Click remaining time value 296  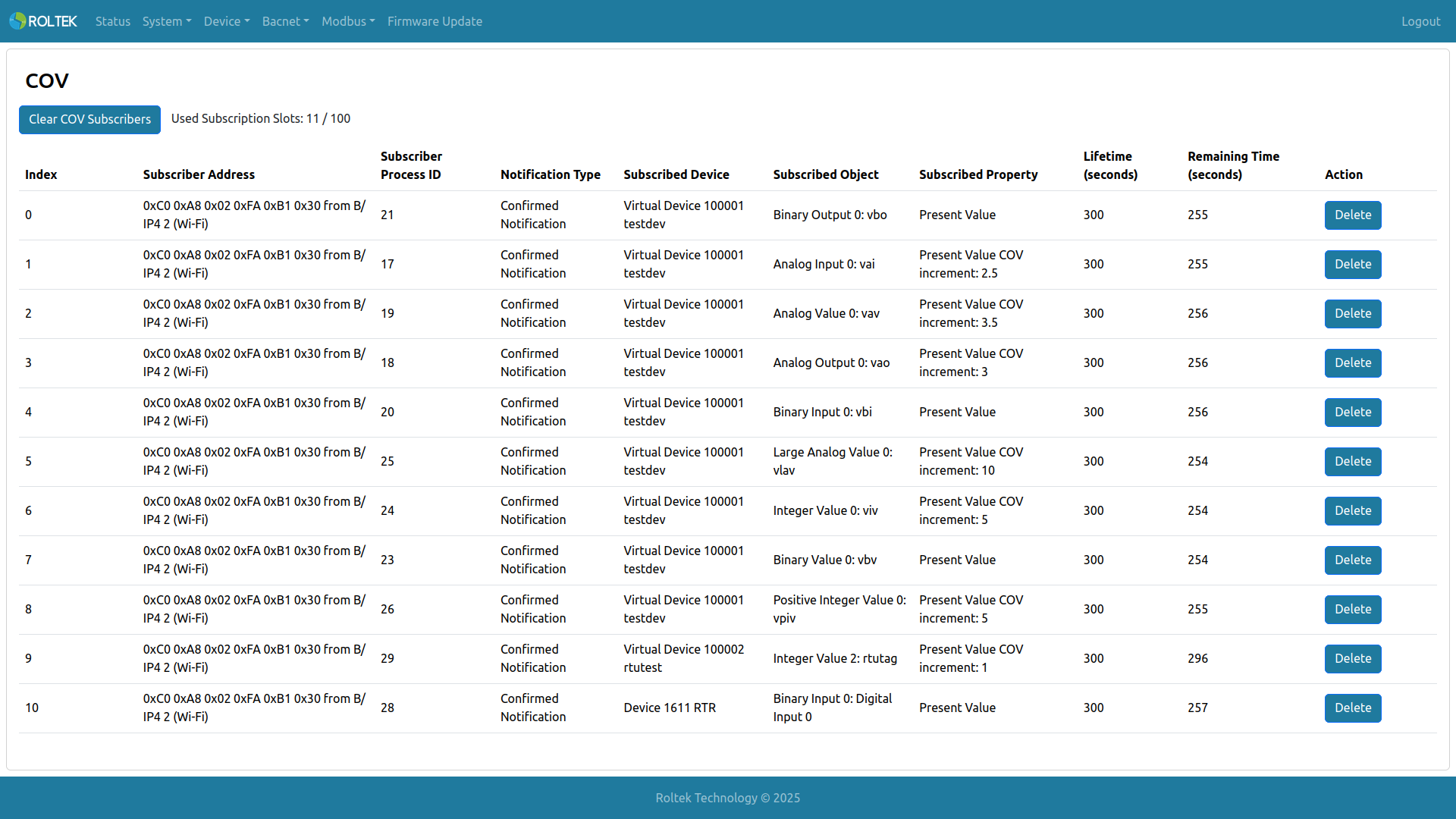[1198, 658]
